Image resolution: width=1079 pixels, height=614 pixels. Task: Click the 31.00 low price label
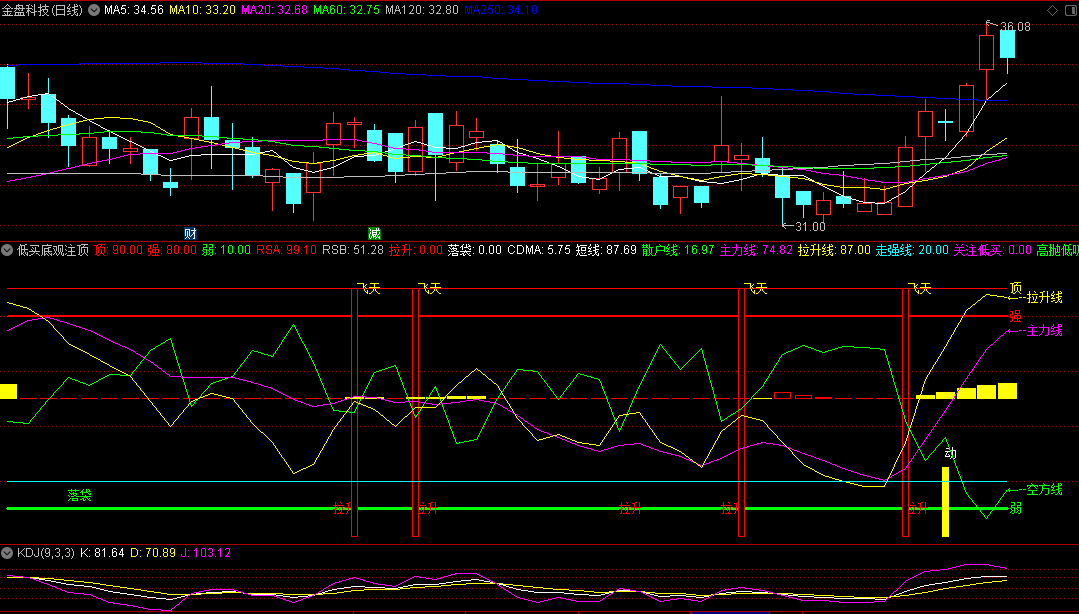[811, 226]
